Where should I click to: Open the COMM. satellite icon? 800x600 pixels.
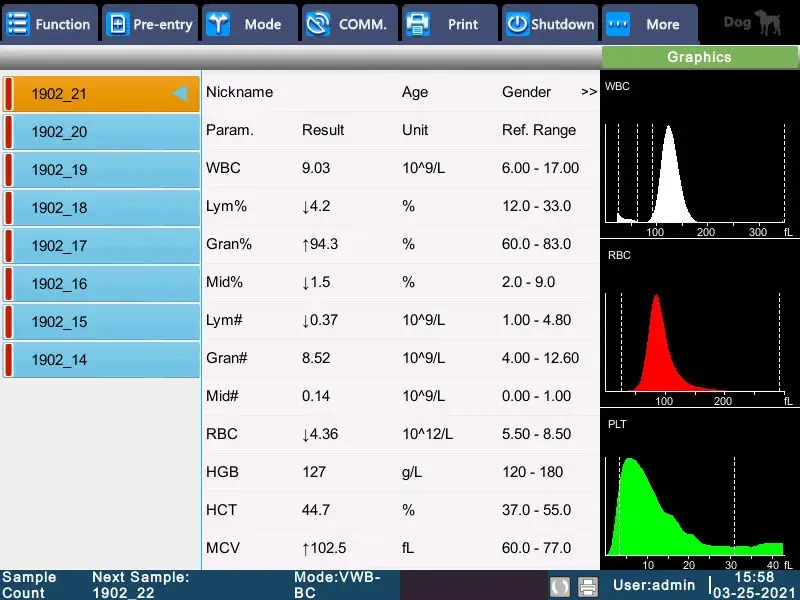click(317, 24)
